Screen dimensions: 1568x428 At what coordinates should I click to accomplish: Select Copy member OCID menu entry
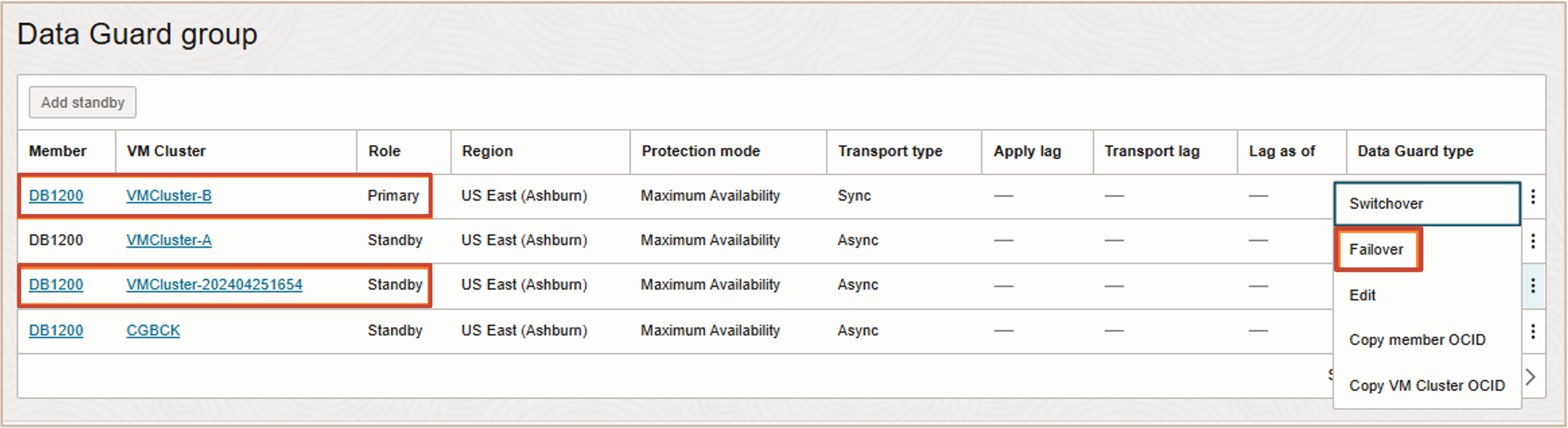(x=1417, y=340)
